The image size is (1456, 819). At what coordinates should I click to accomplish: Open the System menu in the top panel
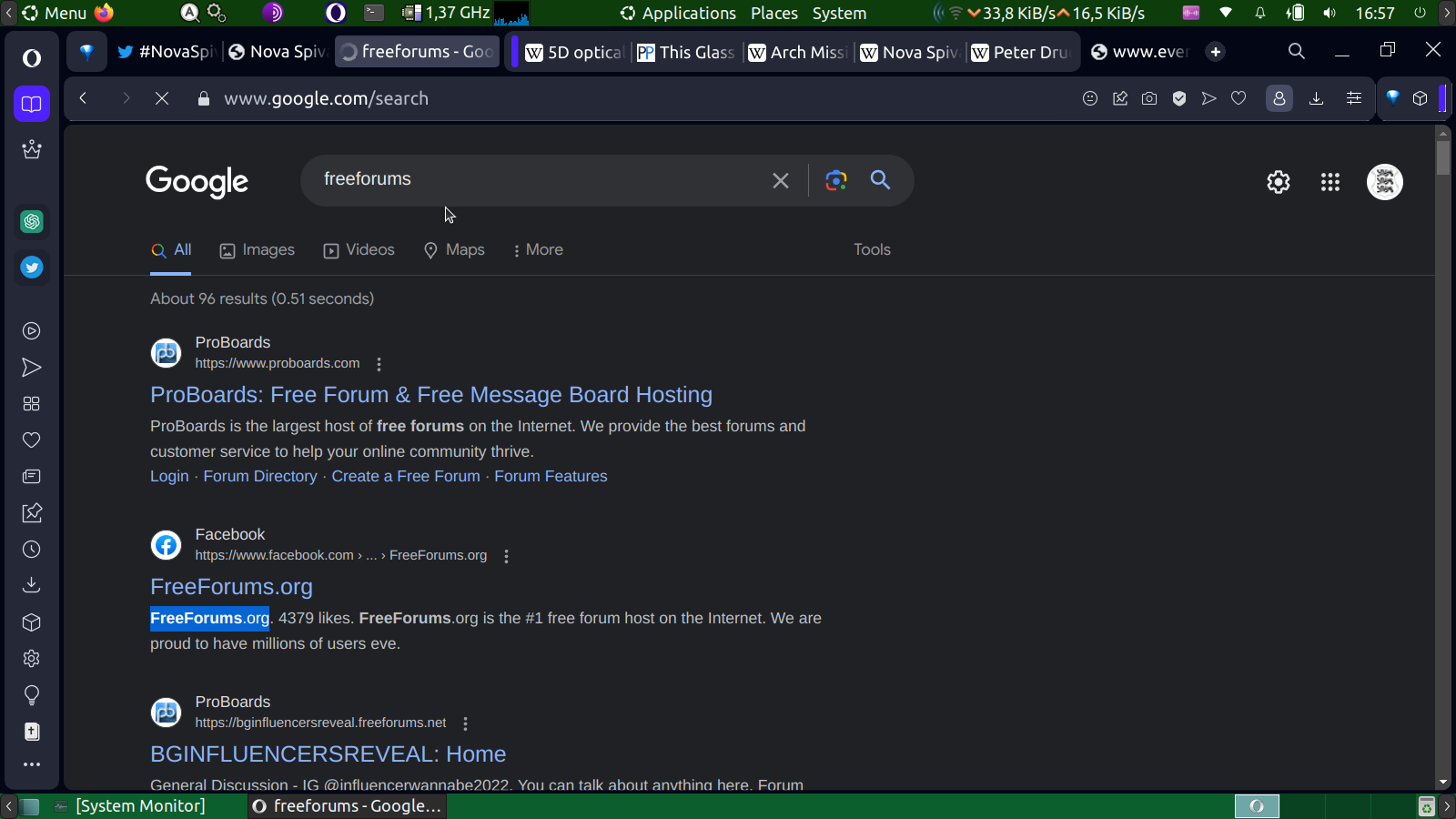(x=839, y=13)
